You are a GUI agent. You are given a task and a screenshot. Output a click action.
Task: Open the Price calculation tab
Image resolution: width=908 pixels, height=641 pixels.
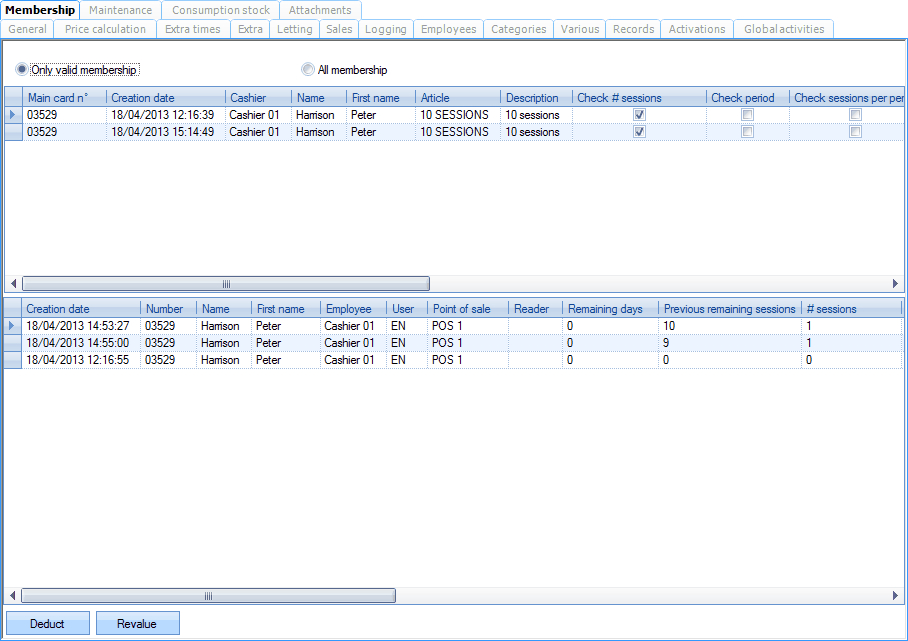coord(105,29)
